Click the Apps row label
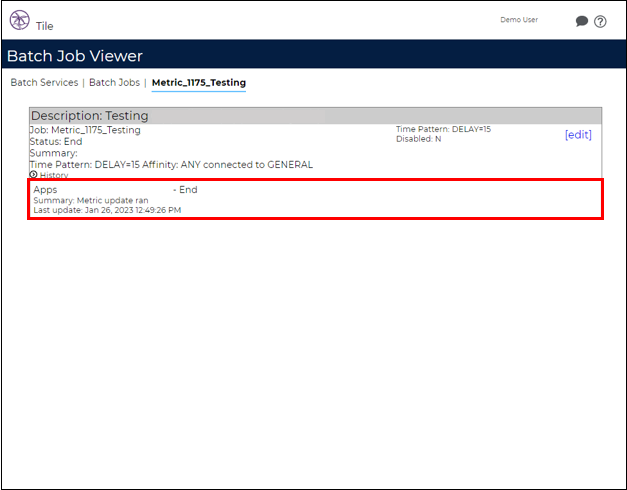This screenshot has width=627, height=490. (x=45, y=190)
